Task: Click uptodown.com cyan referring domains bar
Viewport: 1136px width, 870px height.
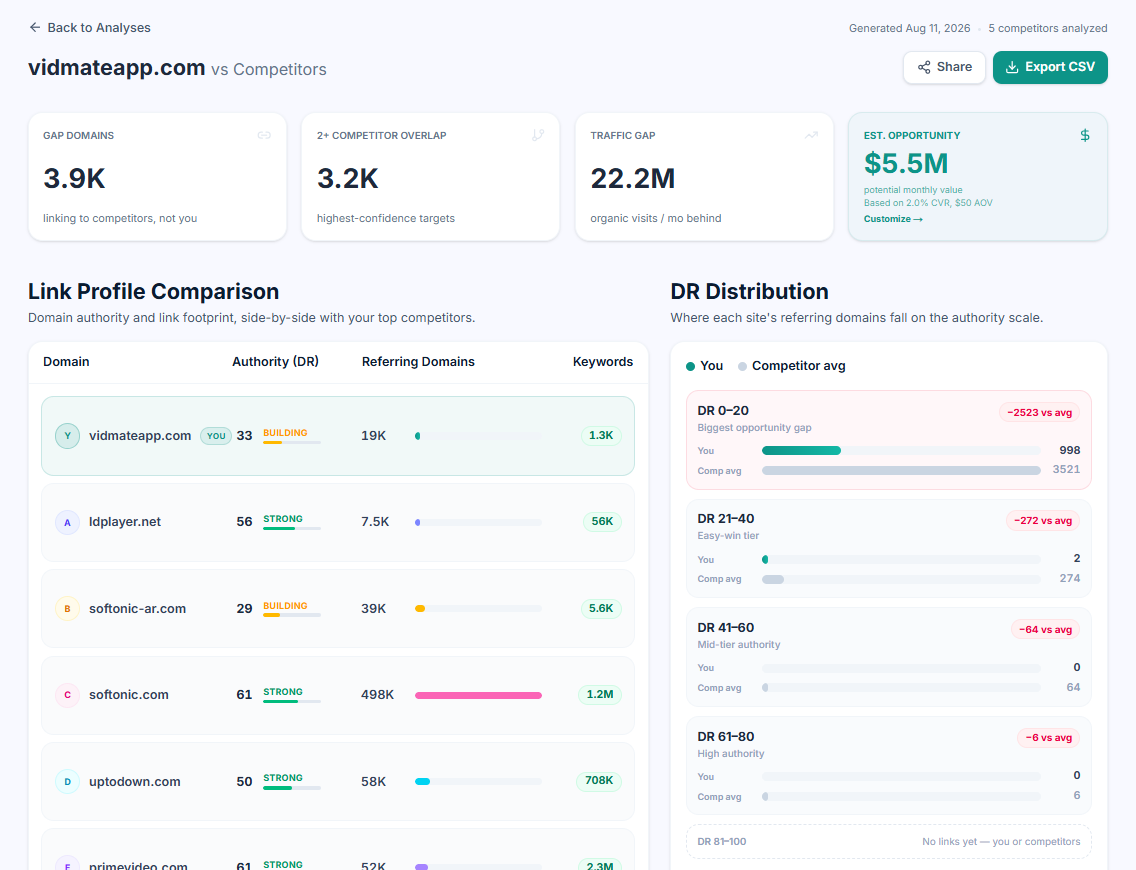Action: pos(422,782)
